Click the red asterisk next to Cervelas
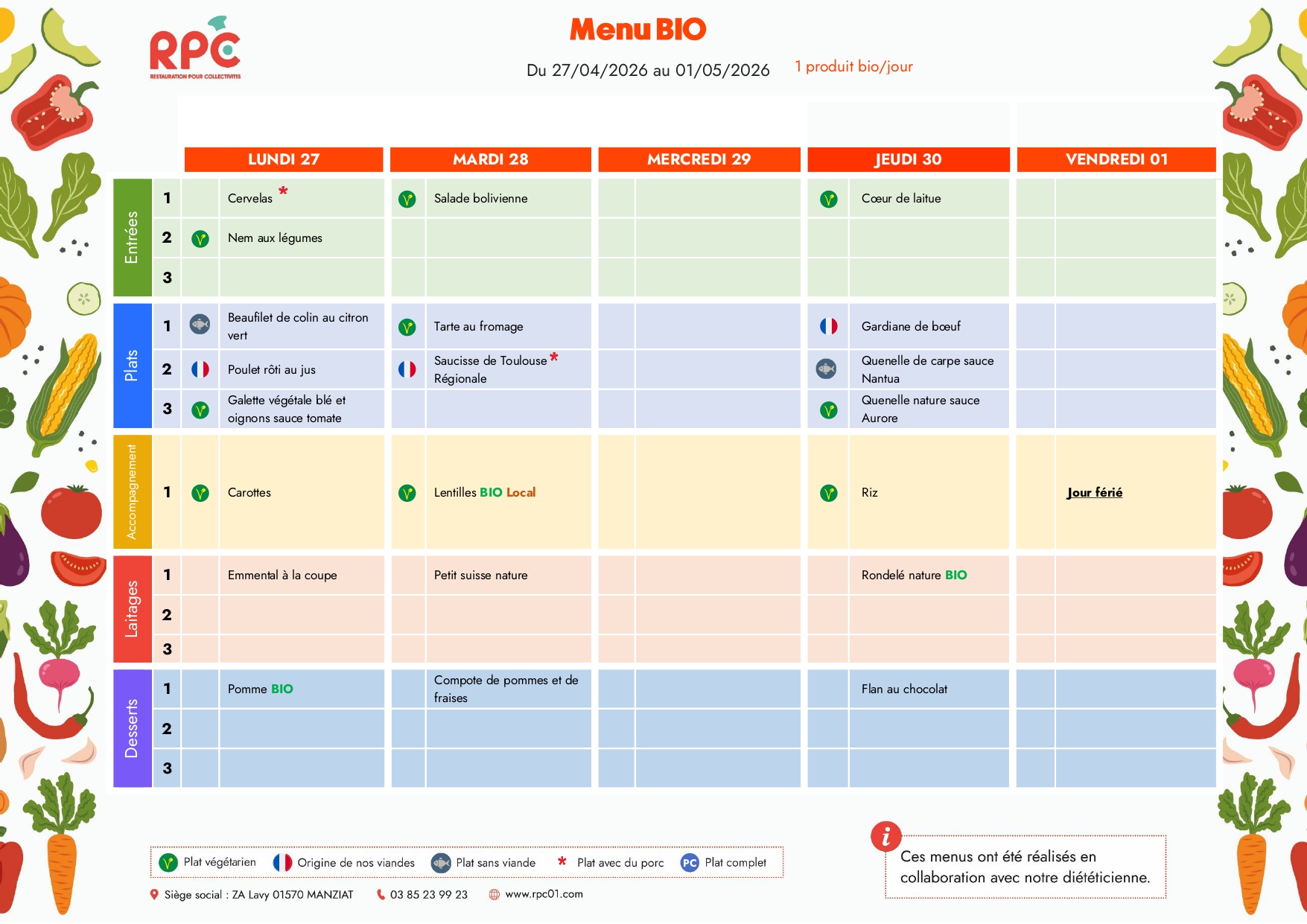Viewport: 1307px width, 924px height. 283,192
